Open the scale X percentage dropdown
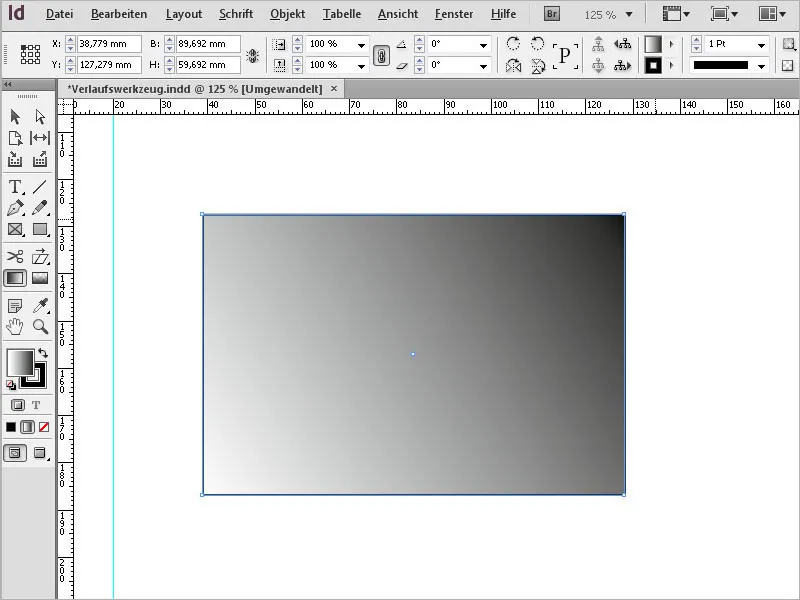This screenshot has height=600, width=800. click(x=361, y=45)
